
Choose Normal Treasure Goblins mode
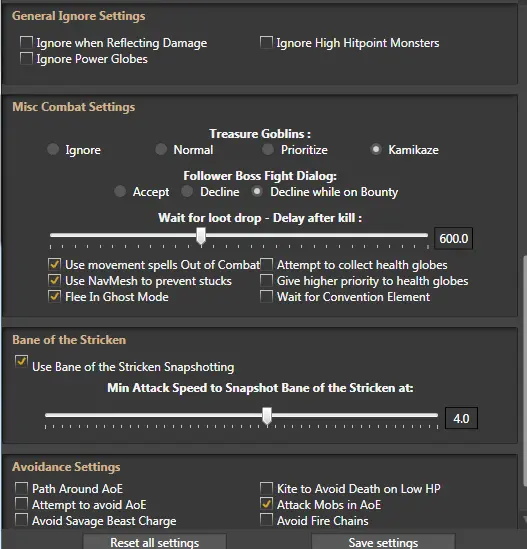coord(161,150)
